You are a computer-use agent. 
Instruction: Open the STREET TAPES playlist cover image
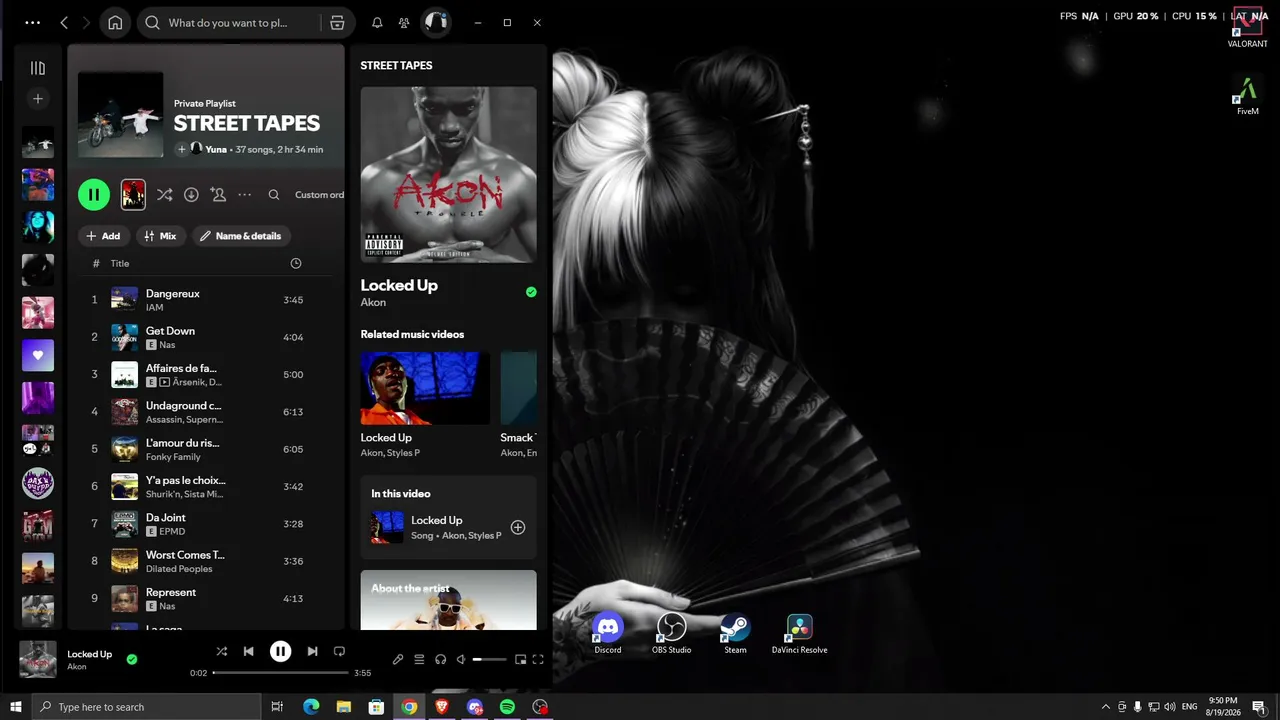121,115
